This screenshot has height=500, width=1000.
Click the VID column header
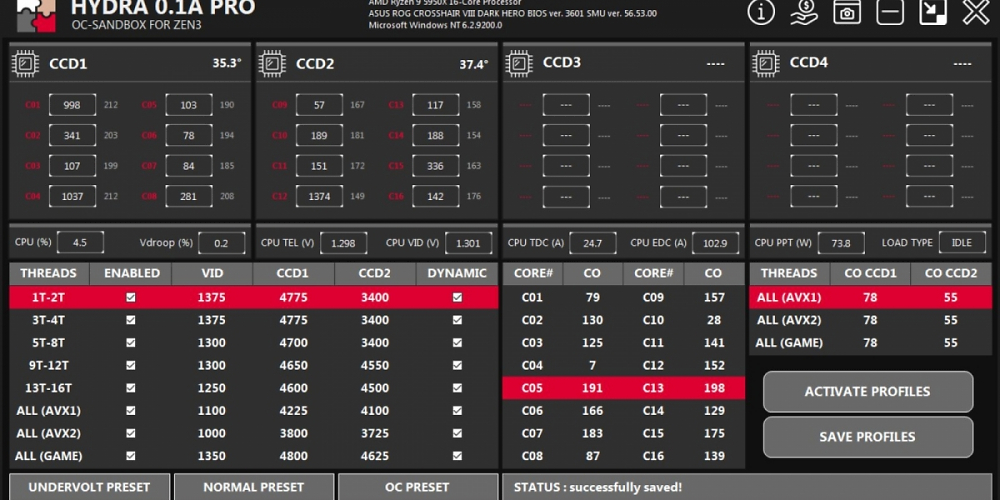[212, 273]
